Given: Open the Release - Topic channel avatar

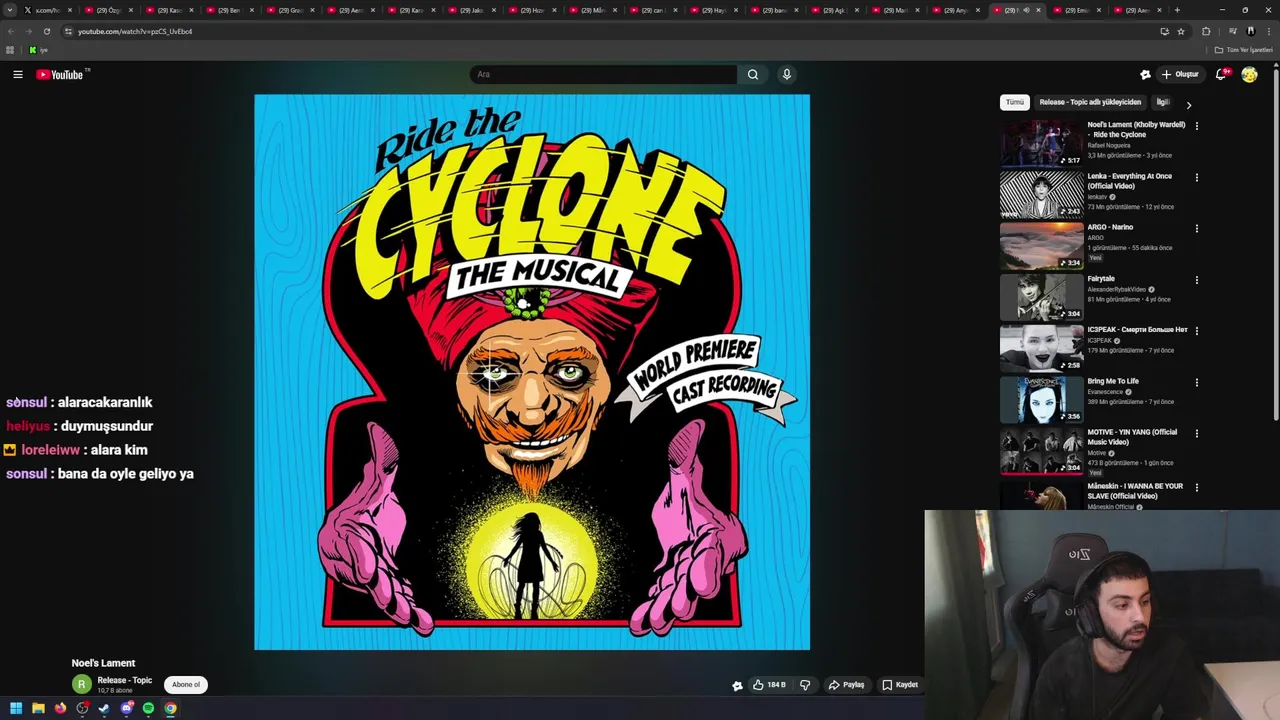Looking at the screenshot, I should [x=82, y=684].
